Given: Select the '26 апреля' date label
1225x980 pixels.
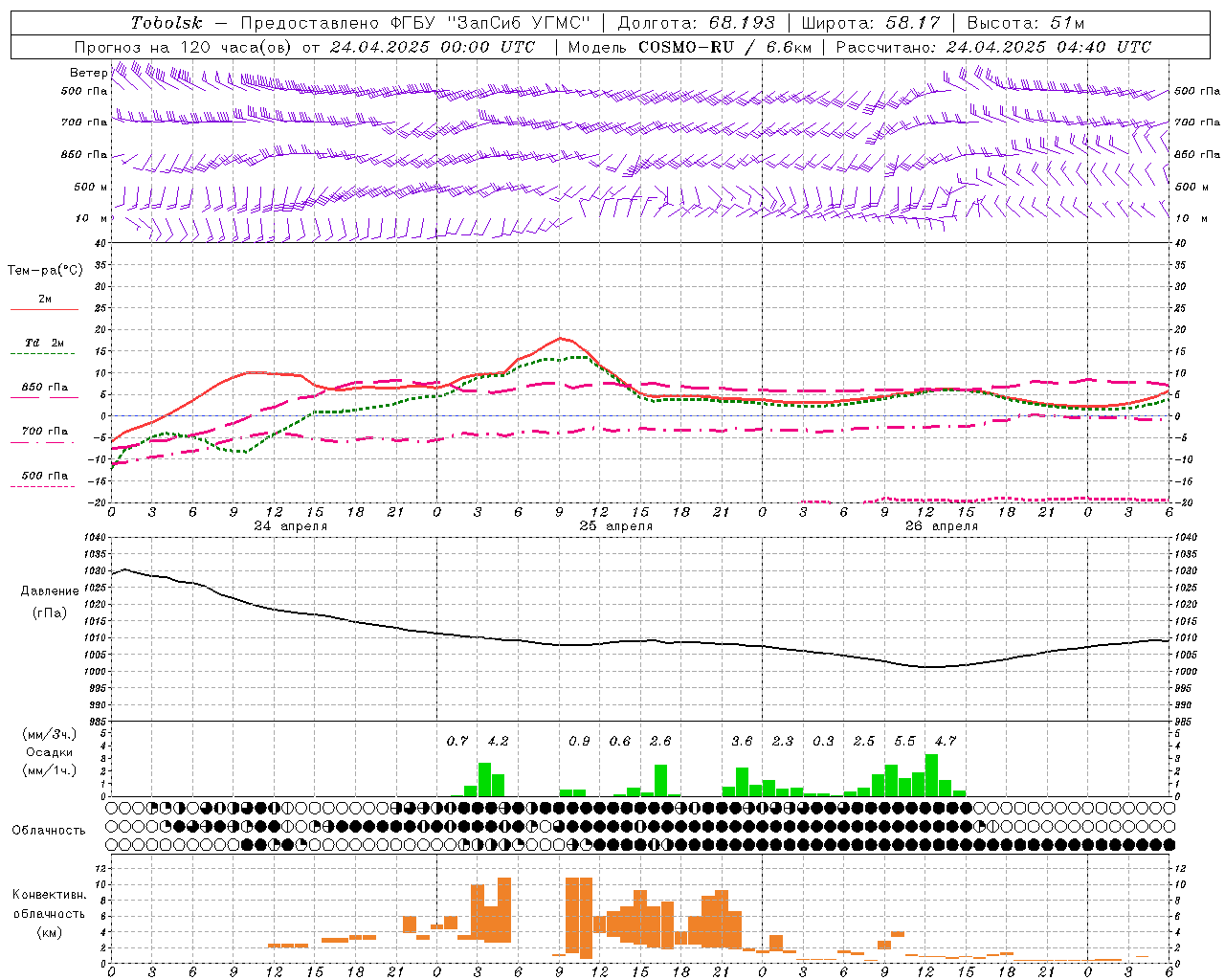Looking at the screenshot, I should (941, 526).
